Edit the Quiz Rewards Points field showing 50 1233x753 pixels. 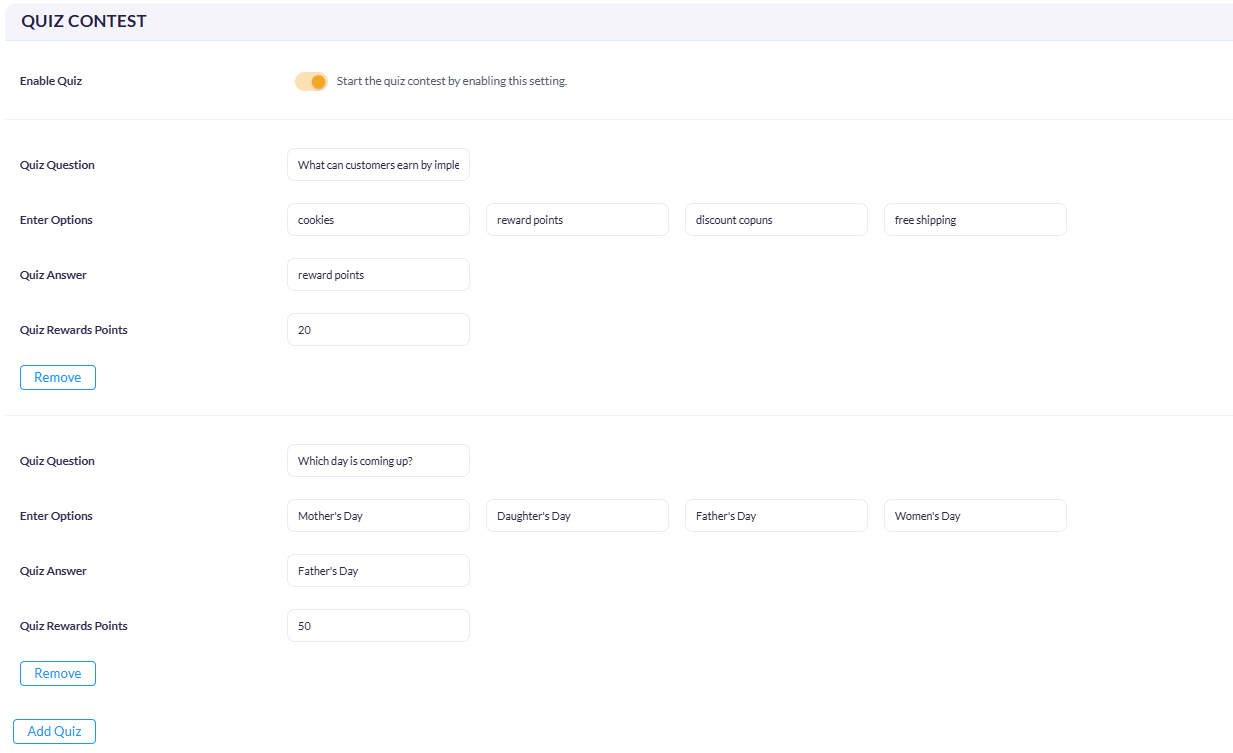coord(378,626)
